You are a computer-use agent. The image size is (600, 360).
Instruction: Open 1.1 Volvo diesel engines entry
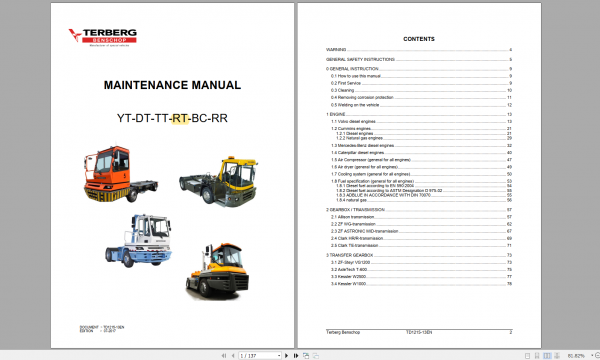click(x=421, y=122)
